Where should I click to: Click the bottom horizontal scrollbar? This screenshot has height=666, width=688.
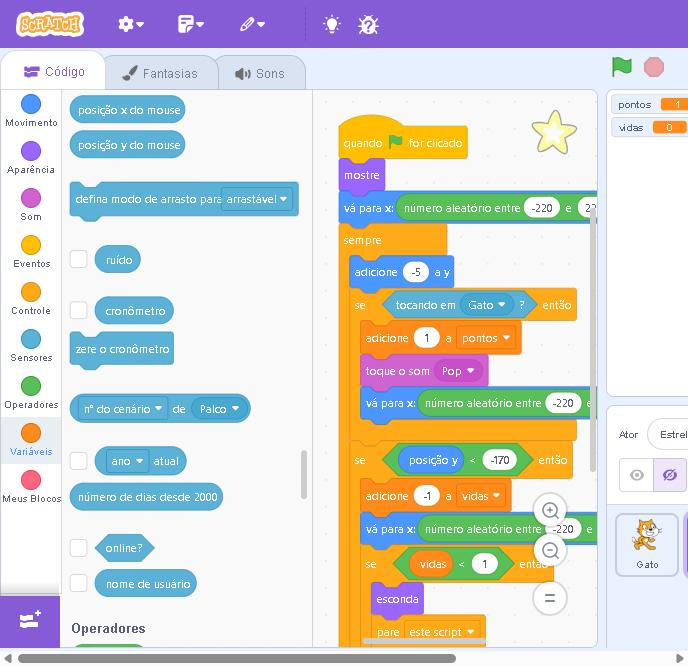pyautogui.click(x=236, y=658)
